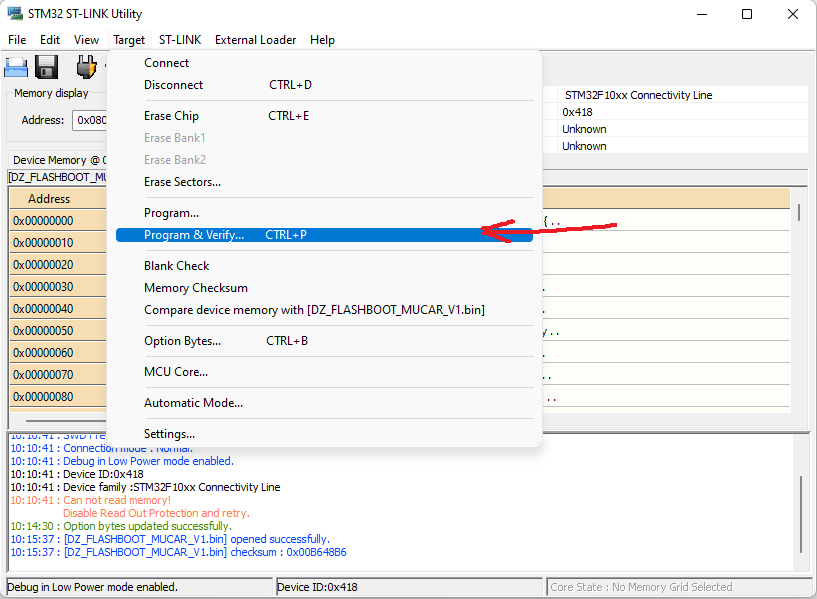This screenshot has height=599, width=817.
Task: Open MCU Core... menu entry
Action: point(324,372)
